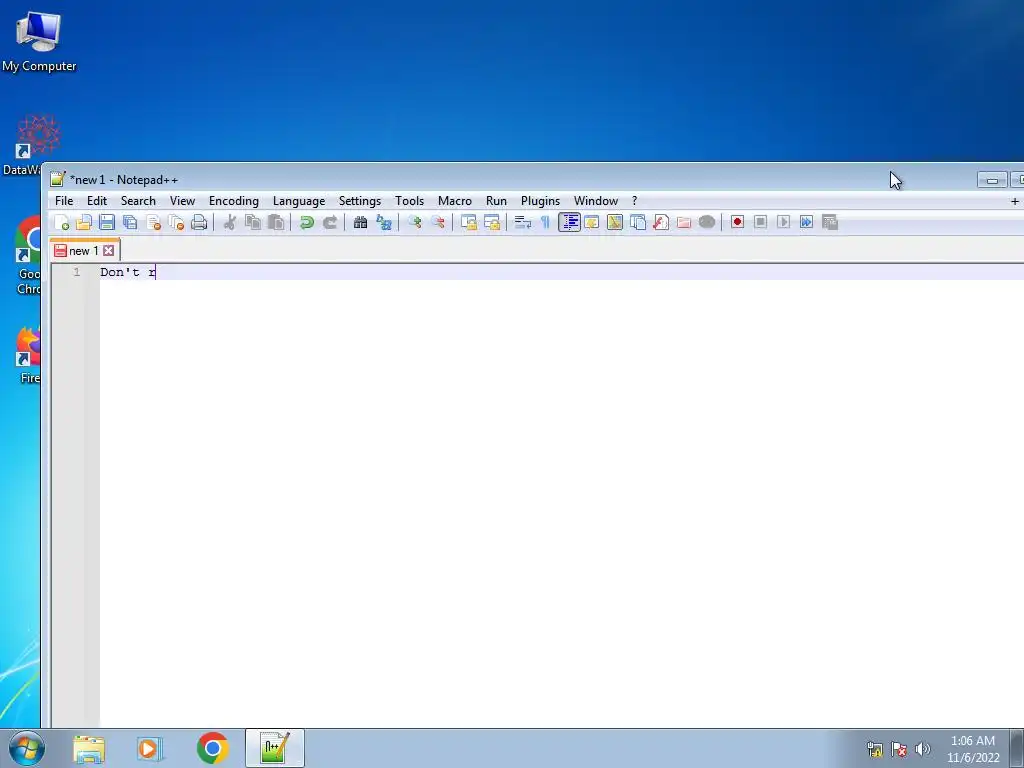The image size is (1024, 768).
Task: Cut the selection with the scissors icon
Action: [x=229, y=222]
